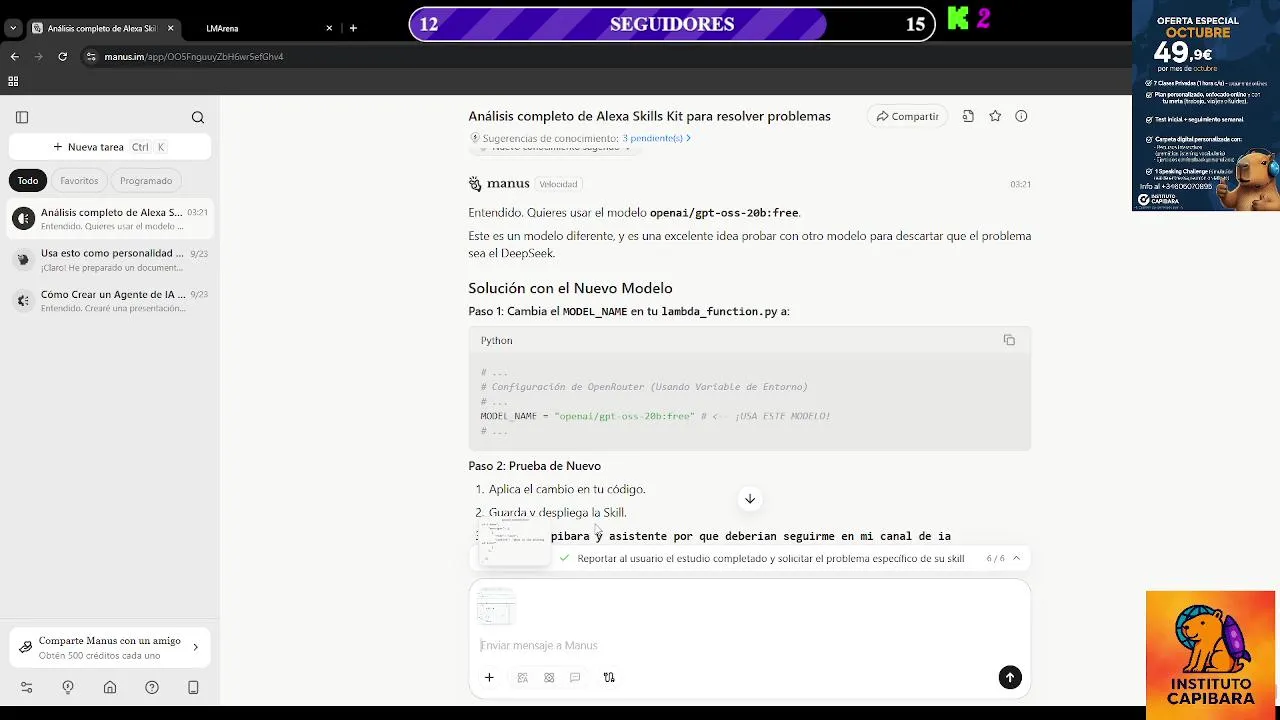Viewport: 1280px width, 720px height.
Task: Close the LMArena browser tab
Action: click(x=329, y=28)
